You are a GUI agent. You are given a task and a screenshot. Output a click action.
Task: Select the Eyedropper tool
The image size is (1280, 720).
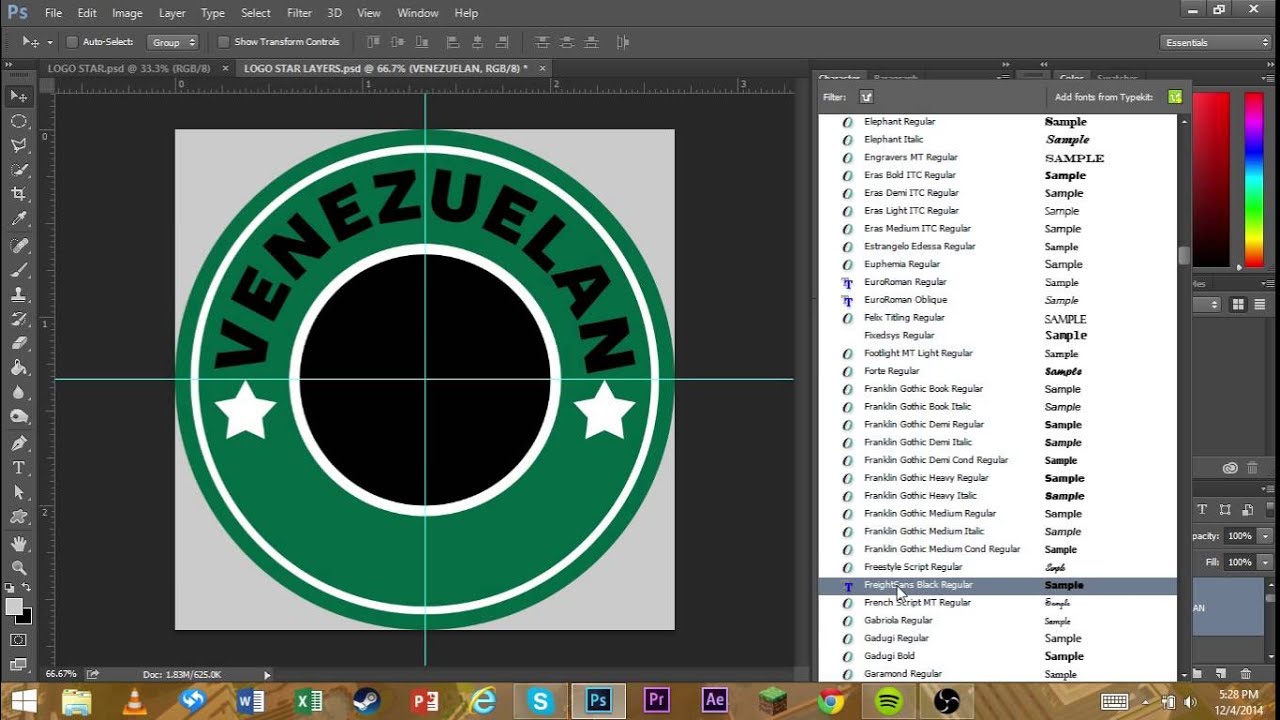click(x=19, y=220)
